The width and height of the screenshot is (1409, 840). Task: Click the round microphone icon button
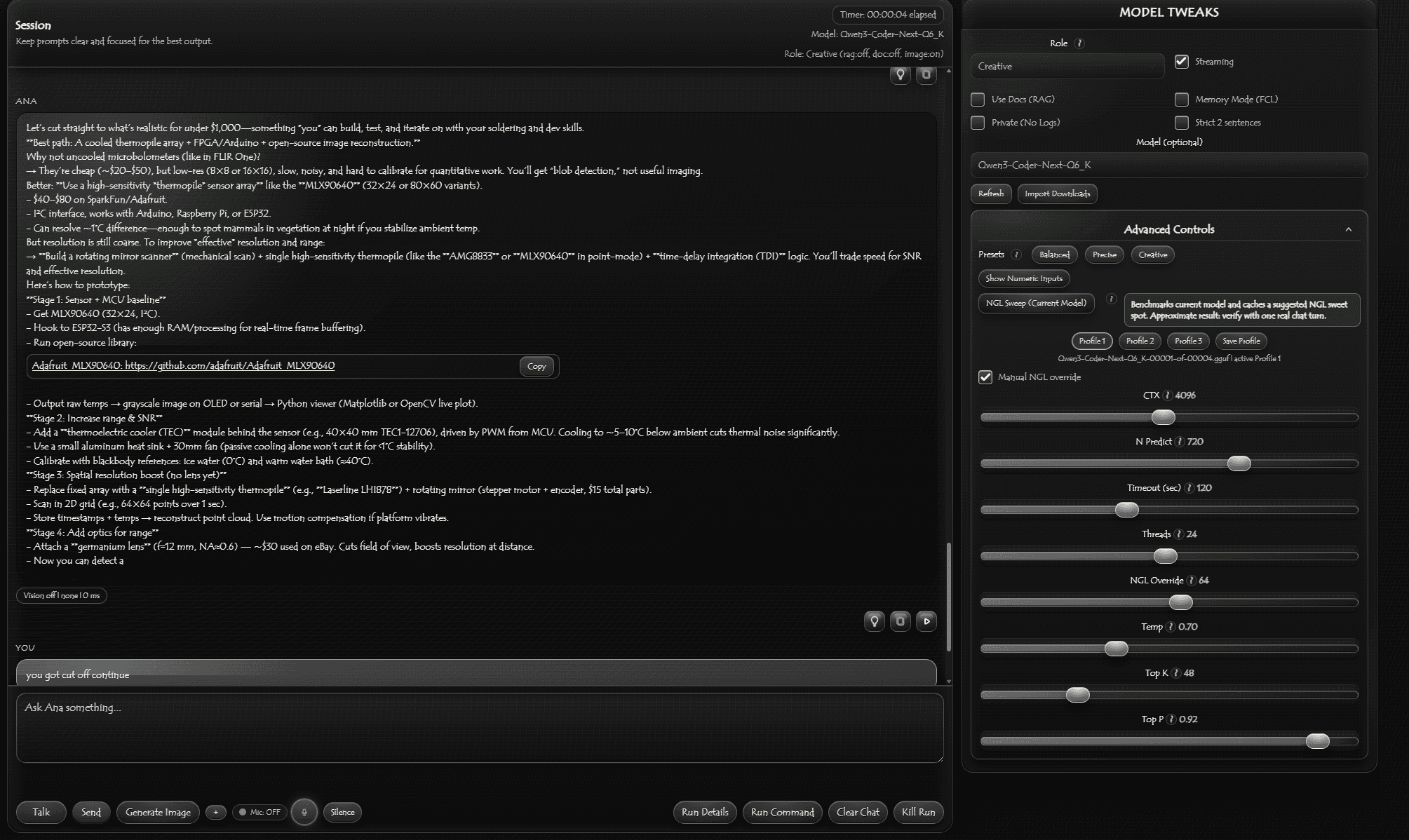[x=304, y=812]
